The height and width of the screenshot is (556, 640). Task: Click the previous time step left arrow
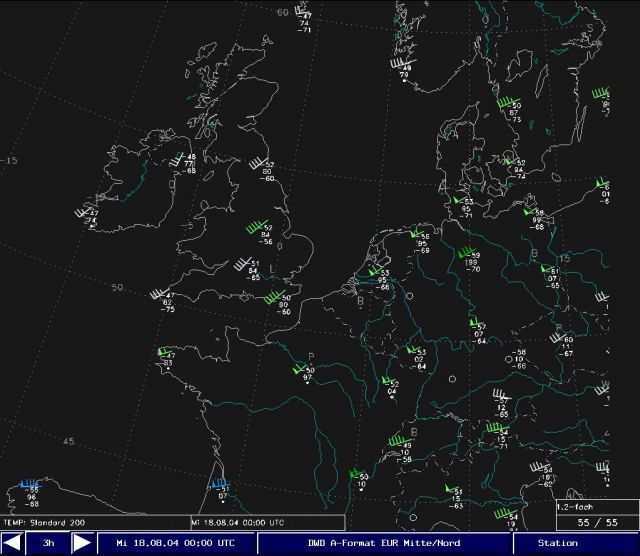[14, 543]
